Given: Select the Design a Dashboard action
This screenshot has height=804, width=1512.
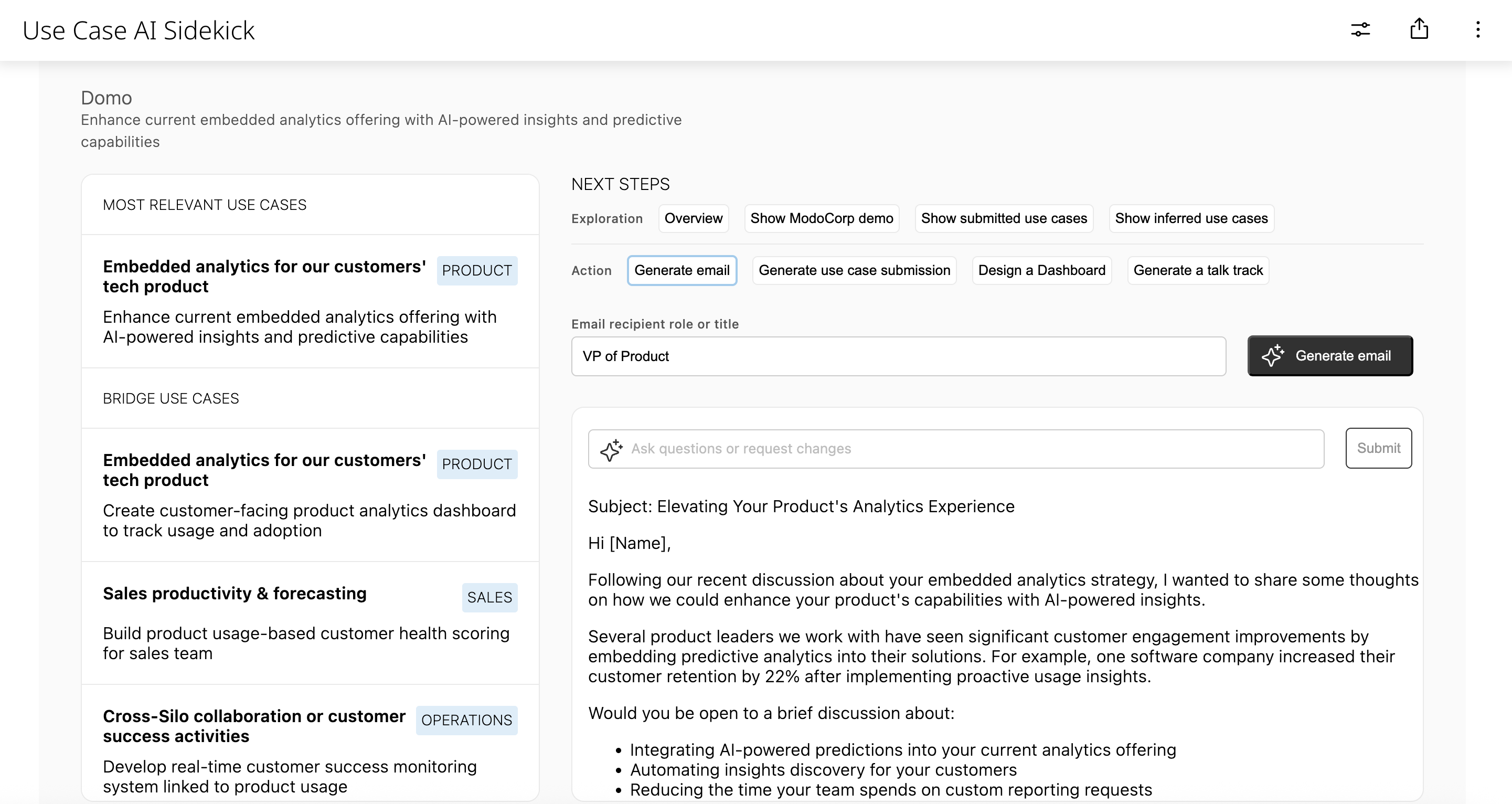Looking at the screenshot, I should (1041, 270).
